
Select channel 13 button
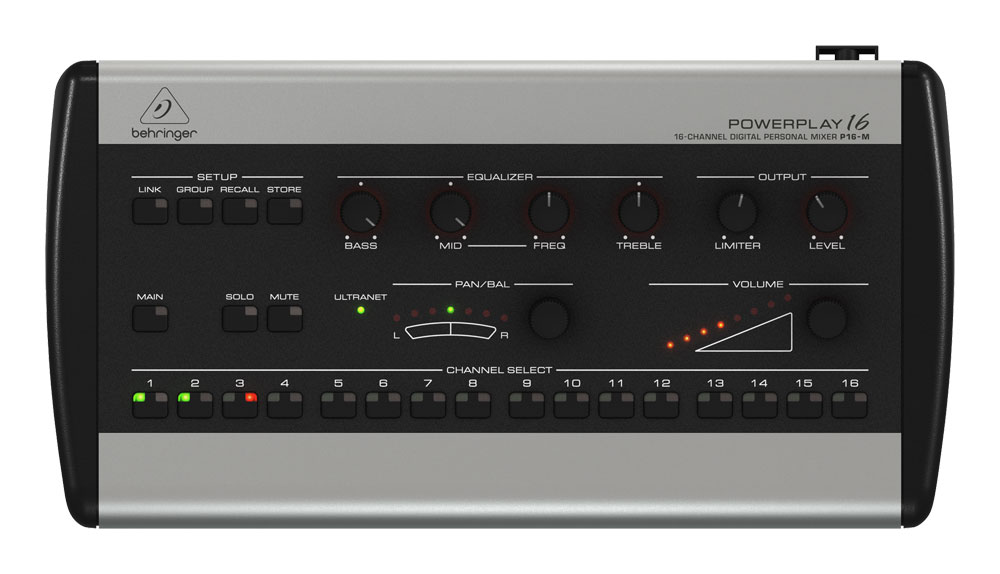[x=715, y=405]
